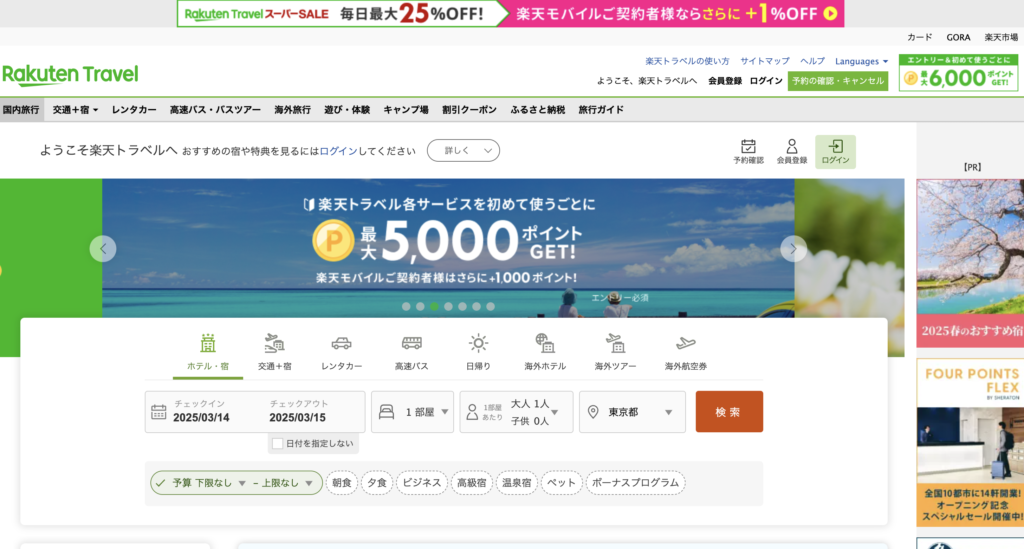1024x549 pixels.
Task: Click the ログイン door icon button
Action: coord(835,151)
